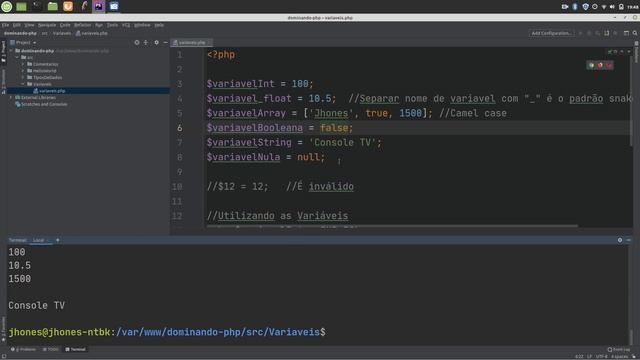Open the Terminal tool window tab

click(76, 349)
